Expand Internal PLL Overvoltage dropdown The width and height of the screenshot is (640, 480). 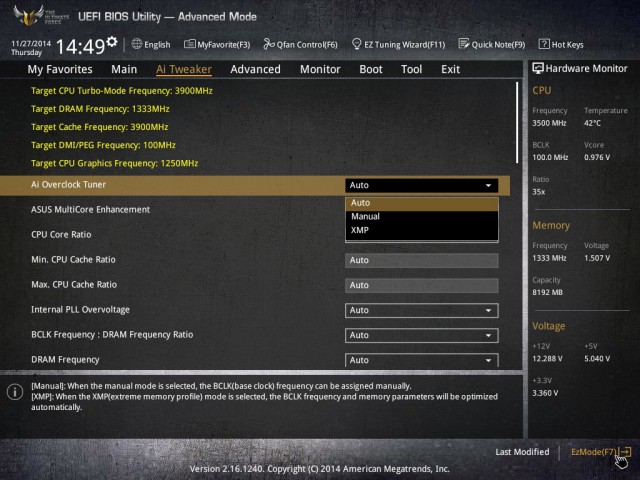click(x=422, y=310)
